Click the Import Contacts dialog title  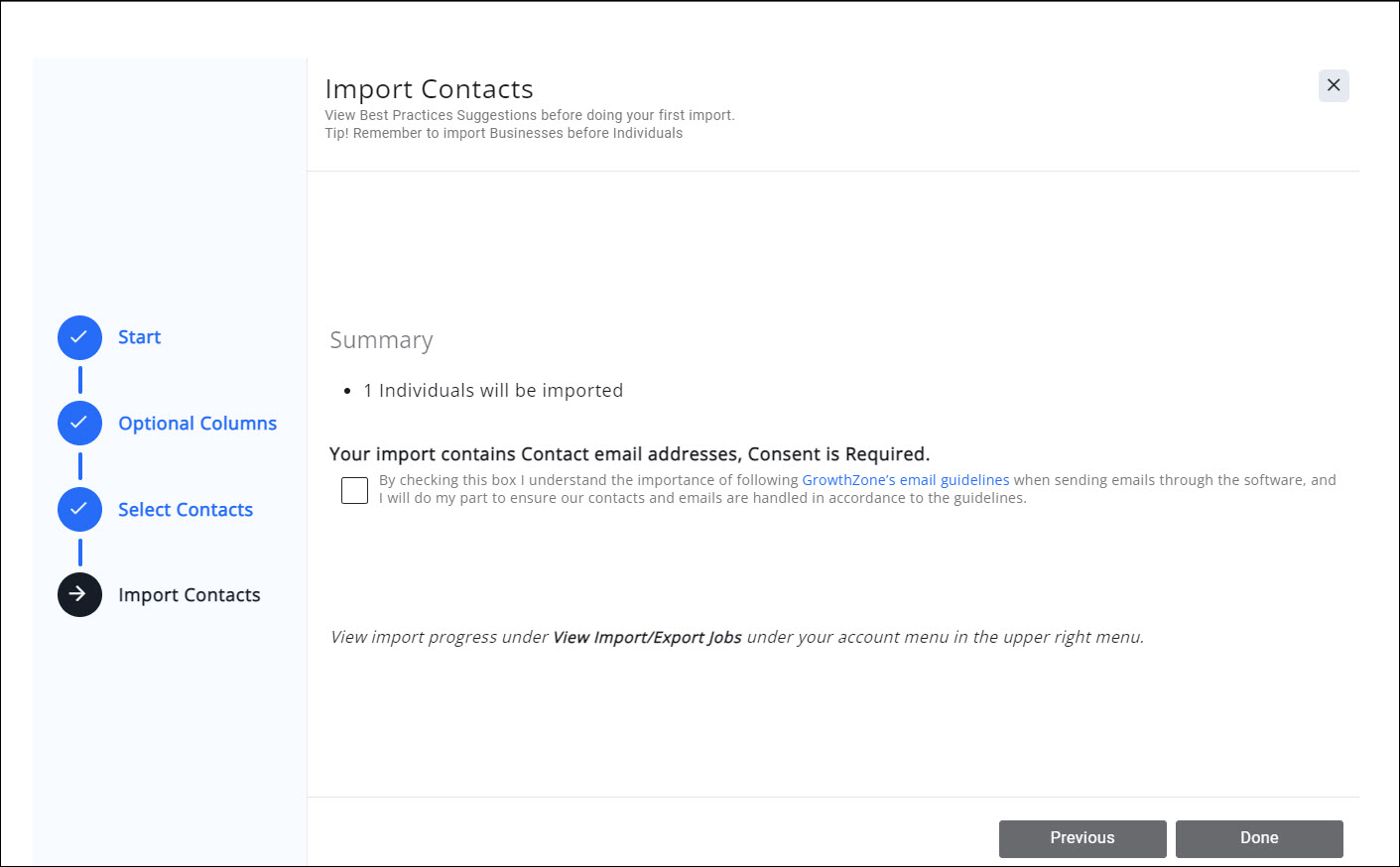pos(429,89)
